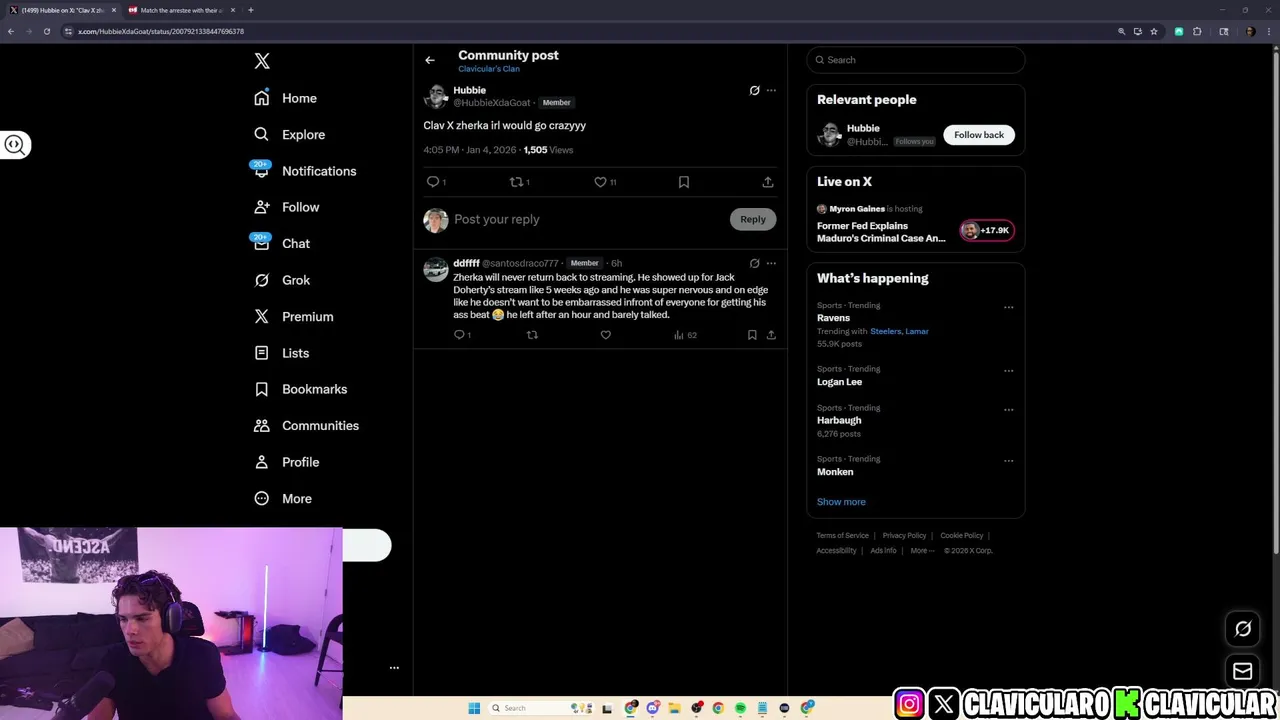Open Ravens trending topic
This screenshot has height=720, width=1280.
[x=834, y=318]
